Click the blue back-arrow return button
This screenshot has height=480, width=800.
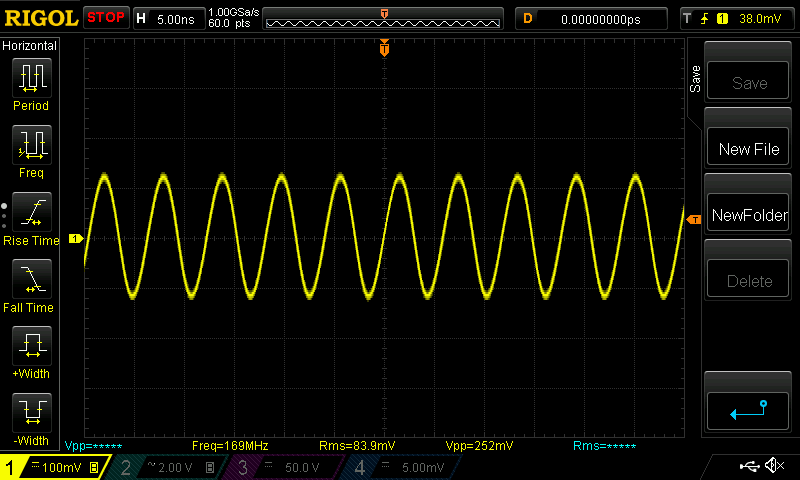pos(748,411)
